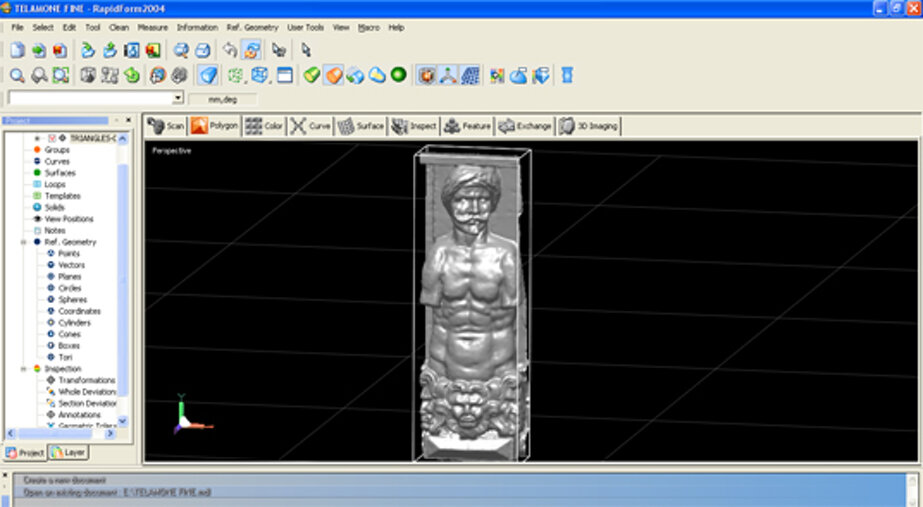The image size is (923, 507).
Task: Switch to the Layer tab
Action: point(69,453)
